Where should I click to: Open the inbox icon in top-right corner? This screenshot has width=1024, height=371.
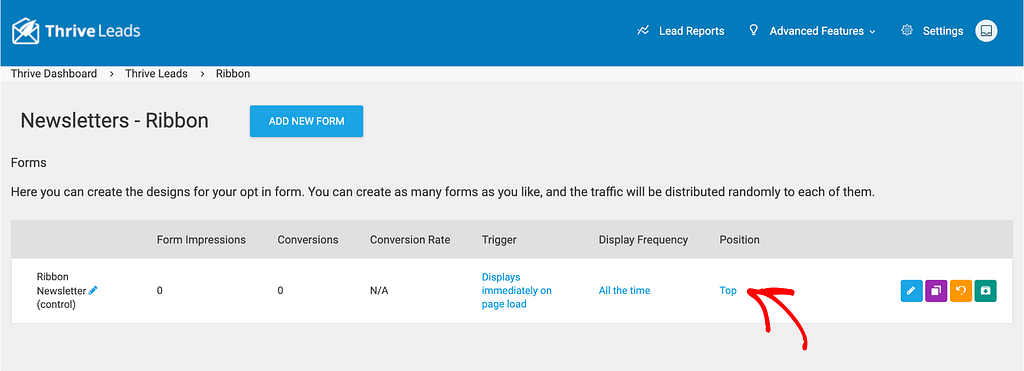986,31
